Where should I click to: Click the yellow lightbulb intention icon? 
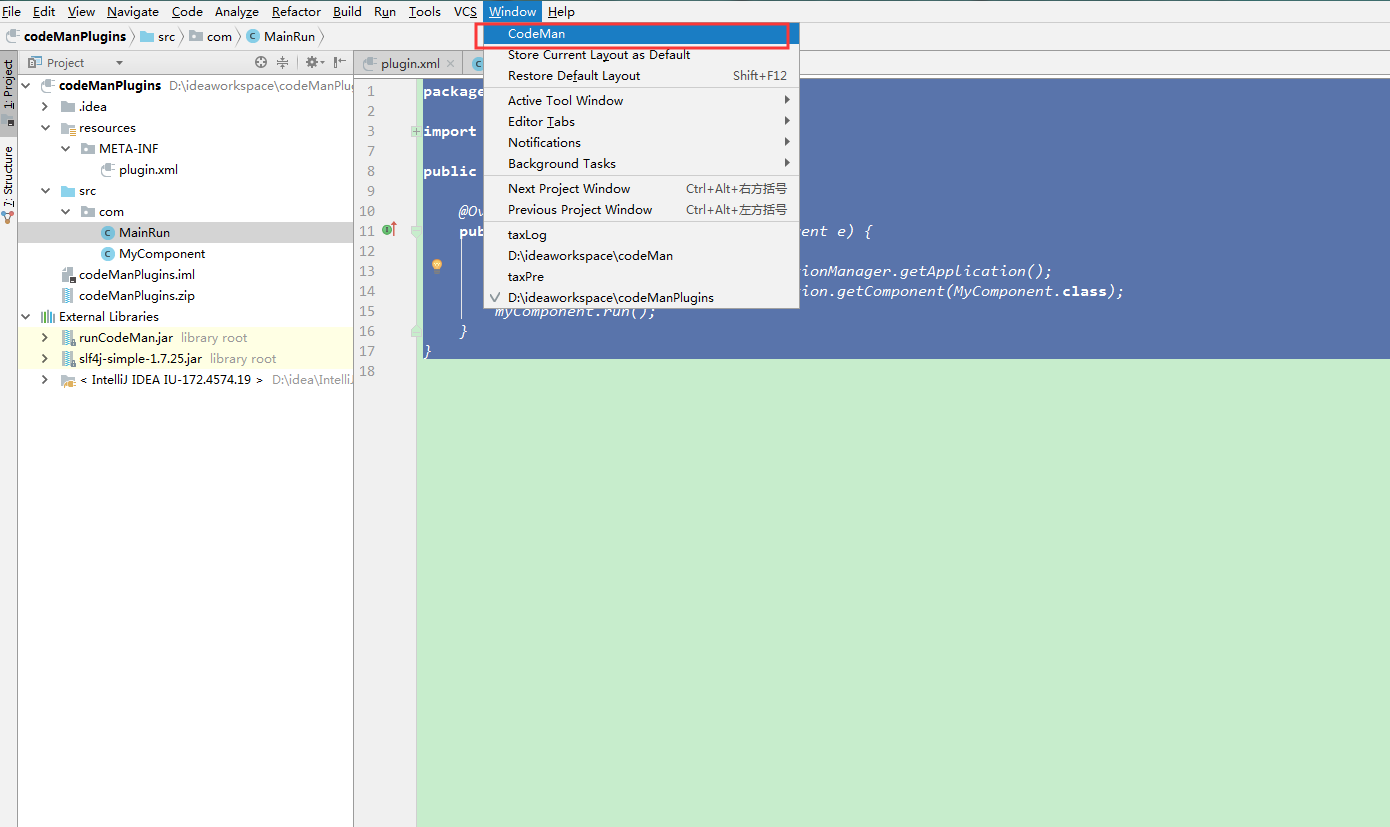coord(437,265)
